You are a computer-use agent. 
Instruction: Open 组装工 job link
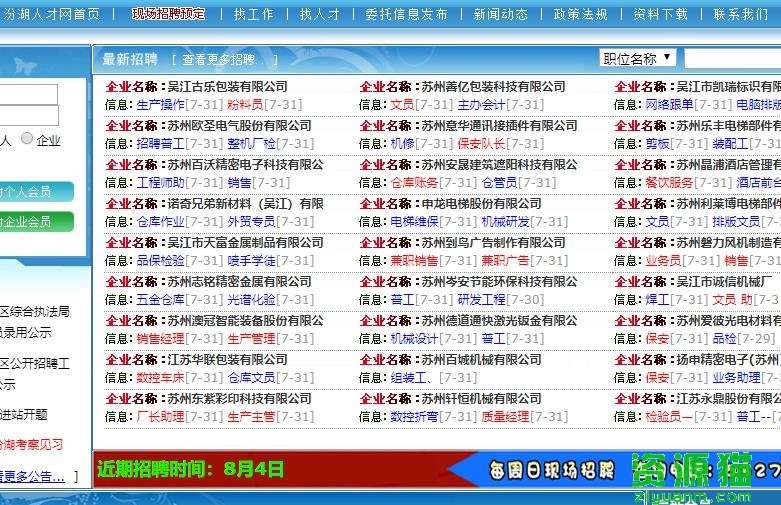(411, 378)
